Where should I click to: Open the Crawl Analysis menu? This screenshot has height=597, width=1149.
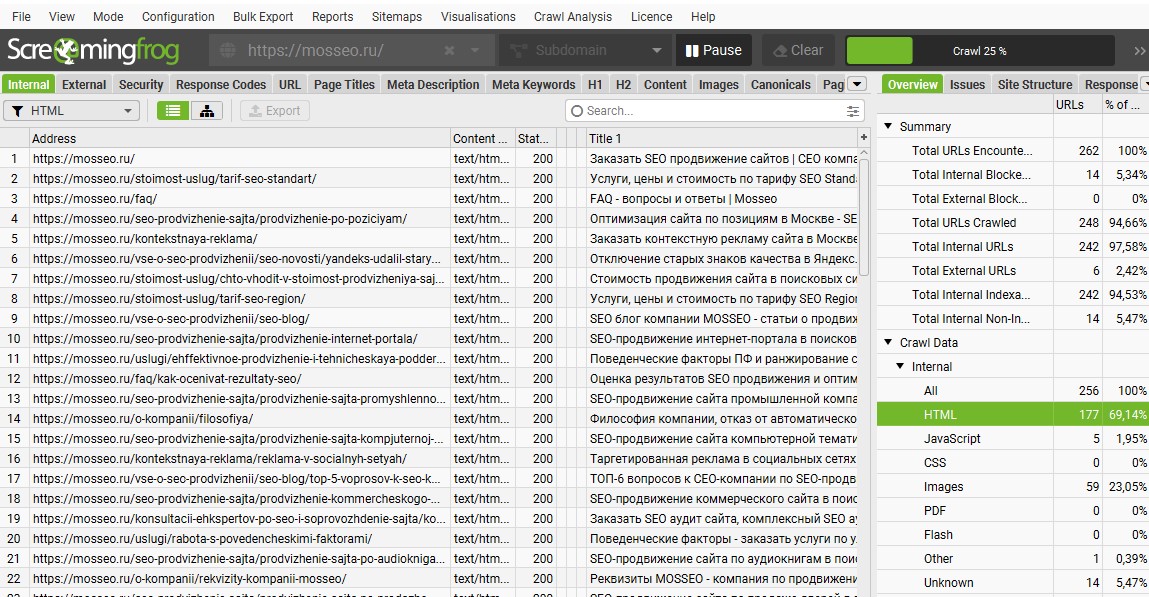572,16
